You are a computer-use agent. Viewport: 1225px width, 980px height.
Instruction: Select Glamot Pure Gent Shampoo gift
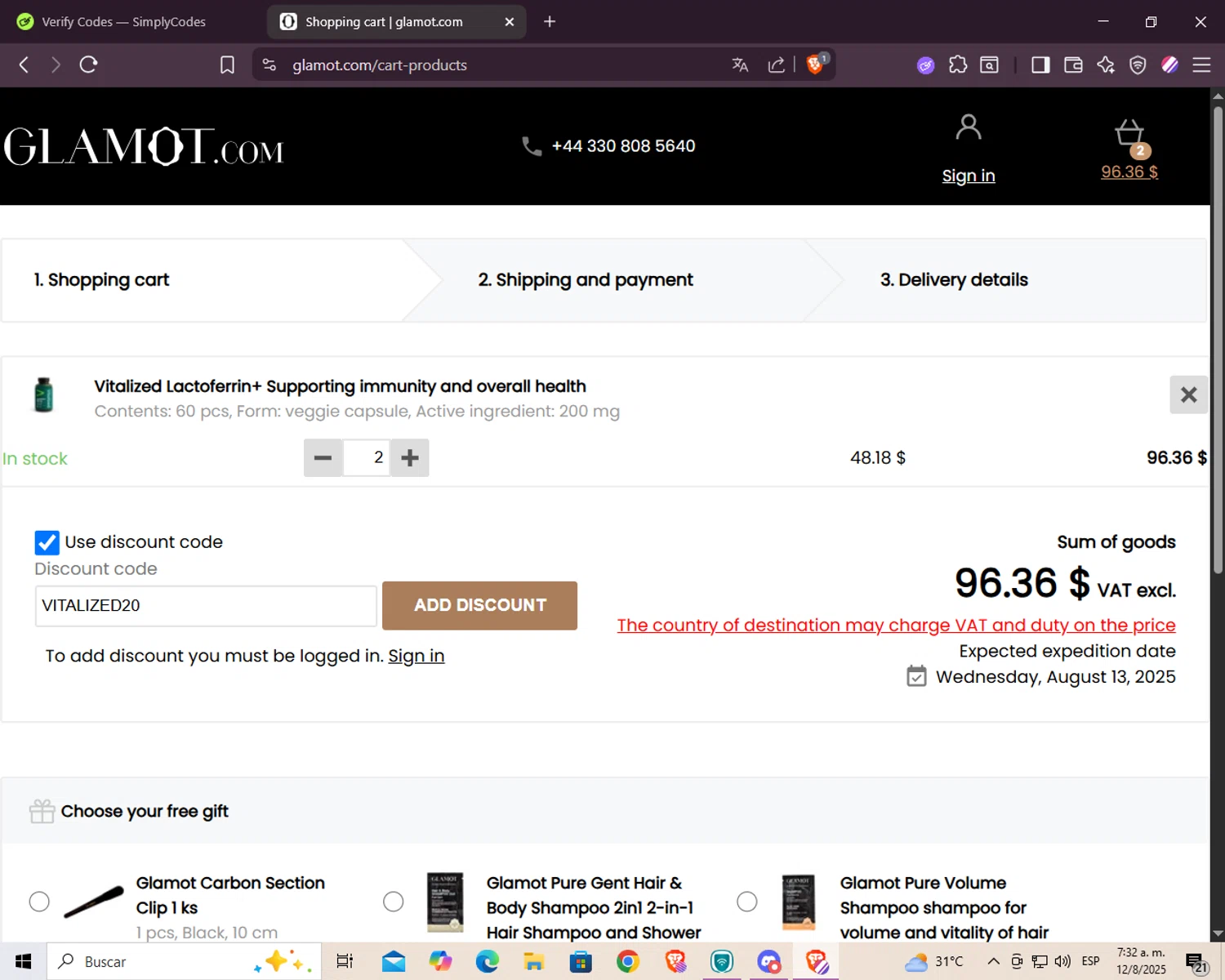click(394, 902)
